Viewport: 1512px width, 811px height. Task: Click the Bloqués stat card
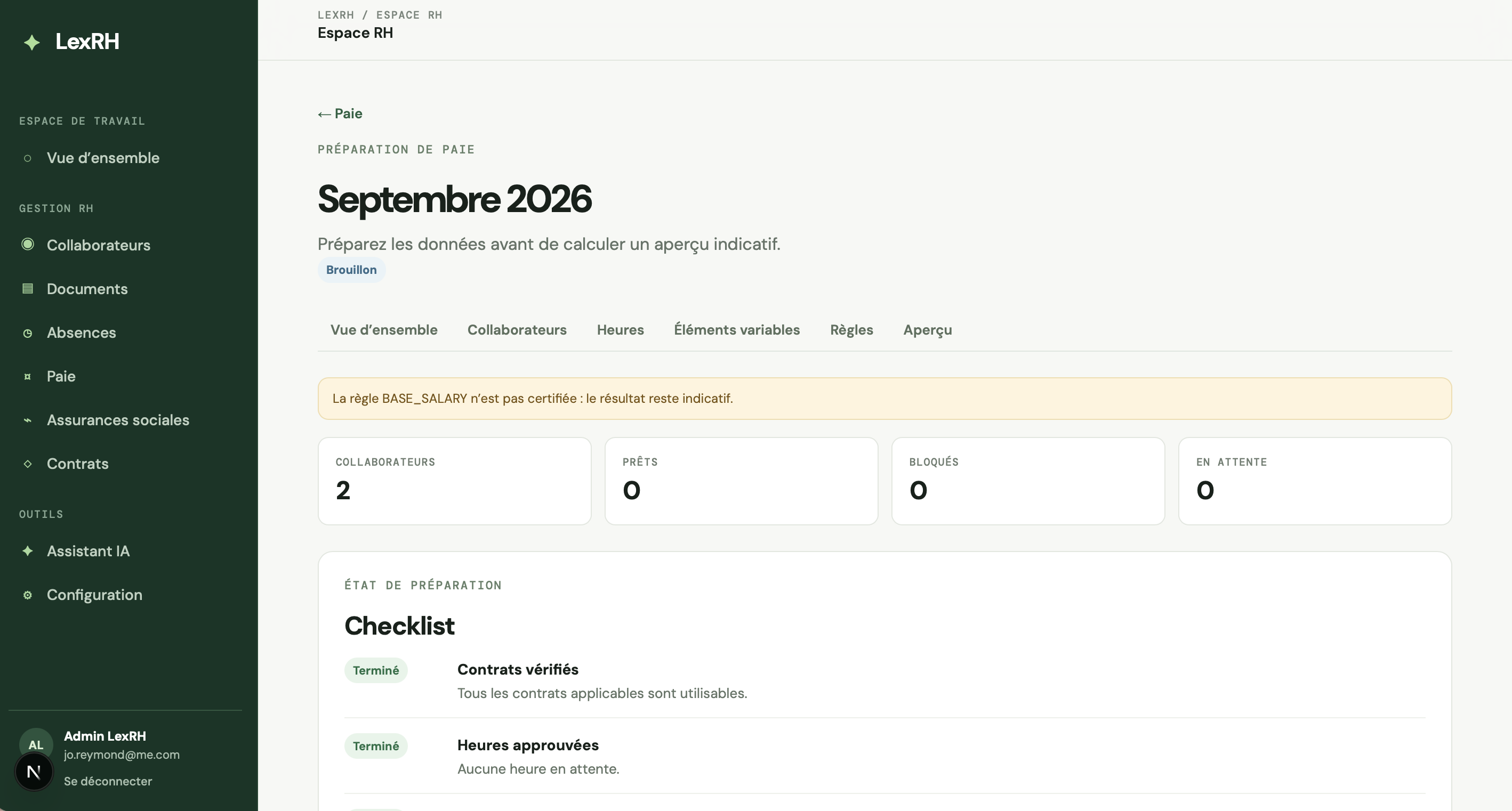coord(1028,481)
